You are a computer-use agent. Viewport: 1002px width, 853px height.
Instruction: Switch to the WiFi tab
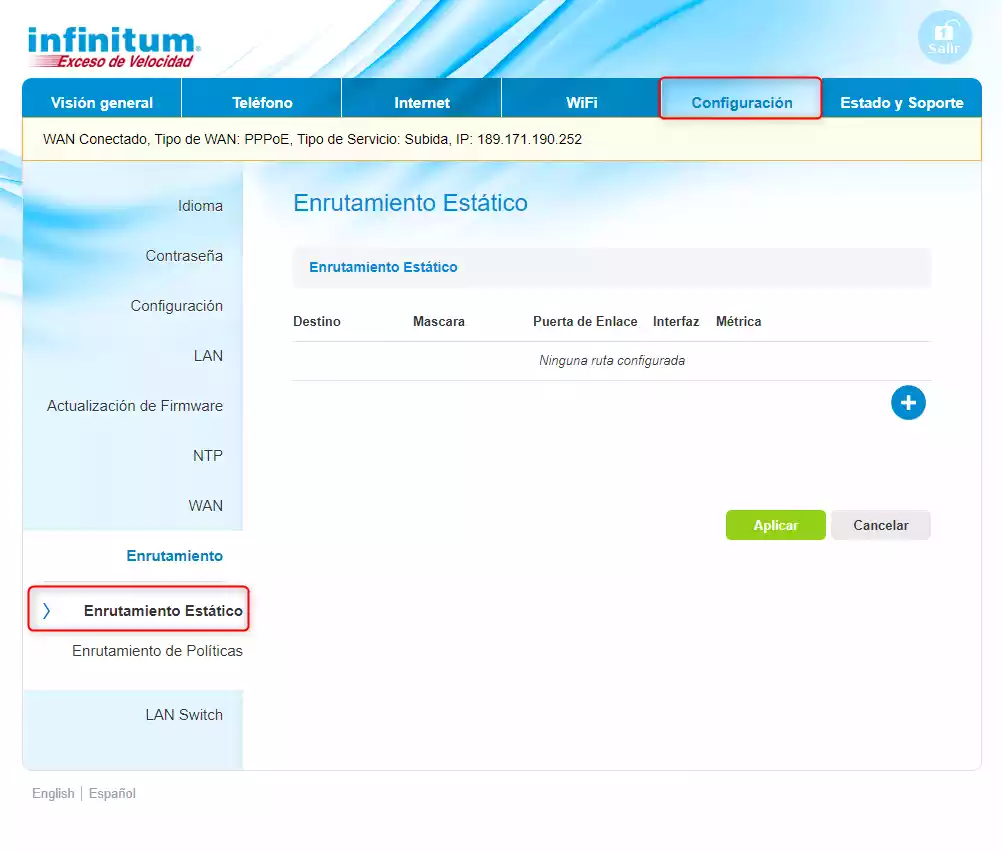[x=580, y=101]
